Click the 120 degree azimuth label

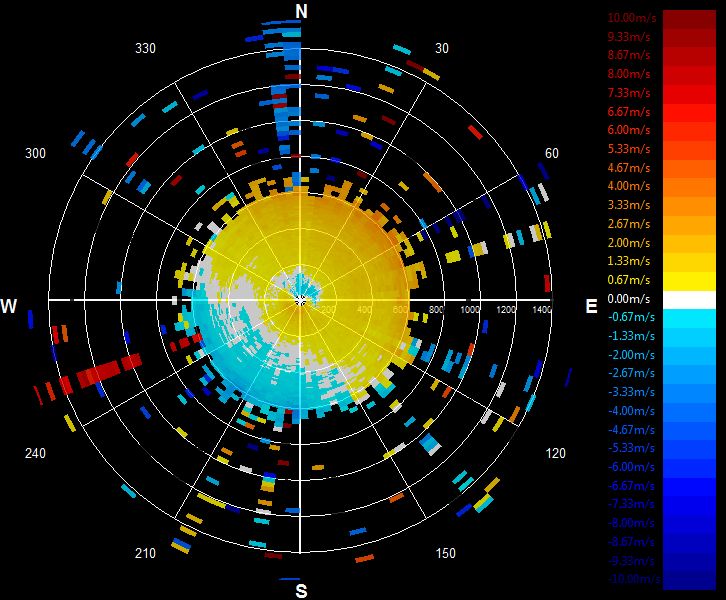pos(555,453)
